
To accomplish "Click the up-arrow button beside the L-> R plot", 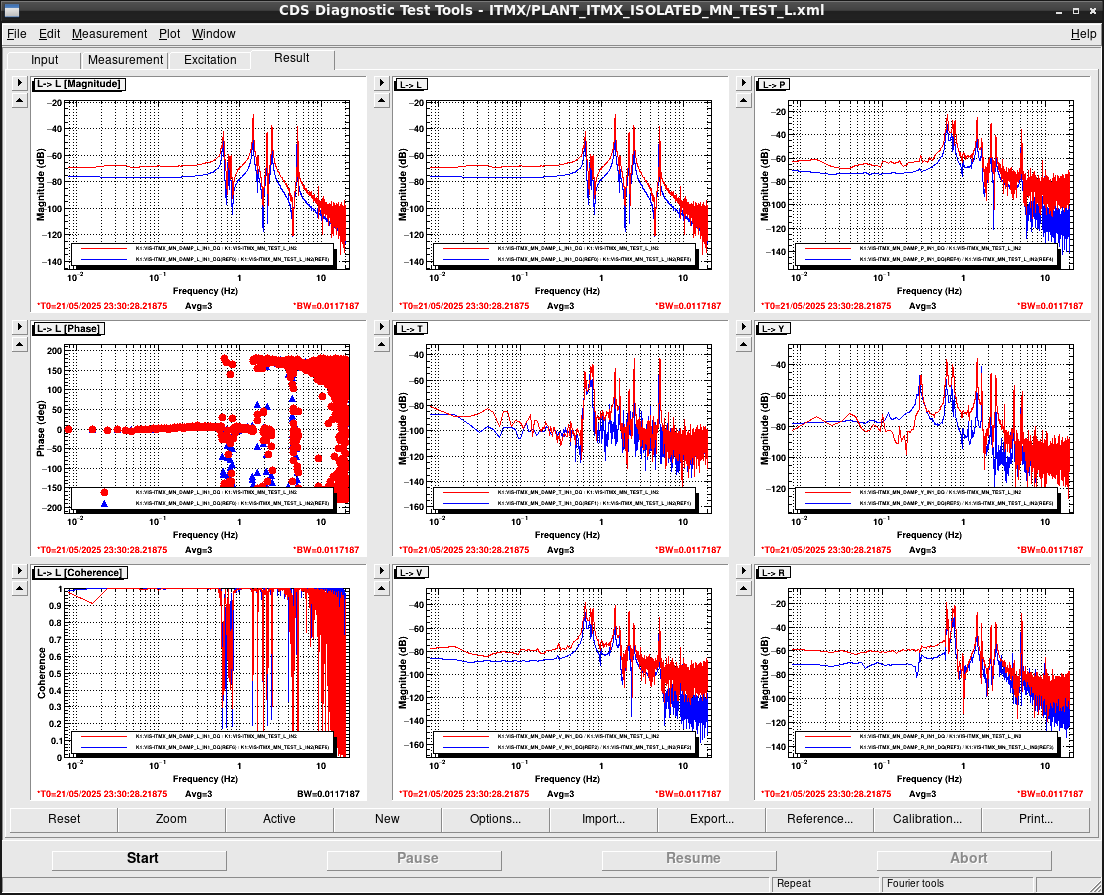I will click(x=744, y=589).
